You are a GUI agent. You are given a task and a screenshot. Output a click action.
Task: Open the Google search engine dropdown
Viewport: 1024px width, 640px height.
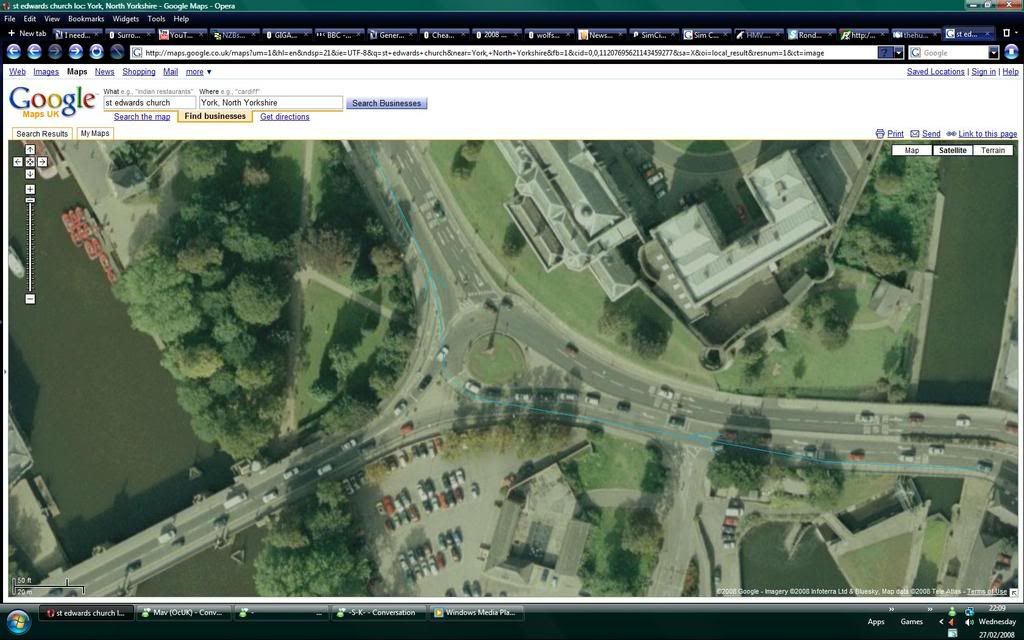[x=993, y=53]
